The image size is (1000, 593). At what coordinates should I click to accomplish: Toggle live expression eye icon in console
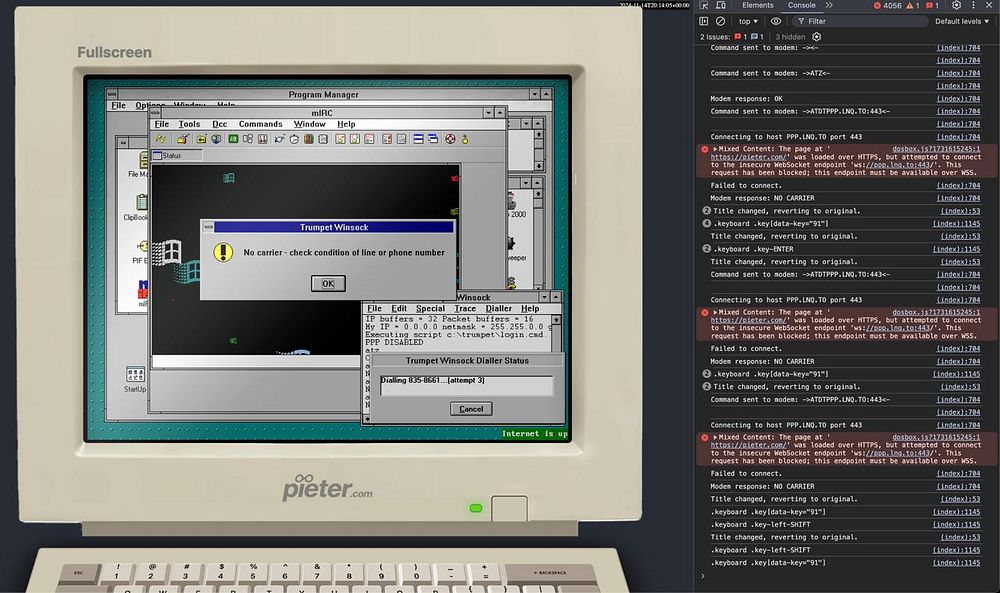click(x=776, y=21)
